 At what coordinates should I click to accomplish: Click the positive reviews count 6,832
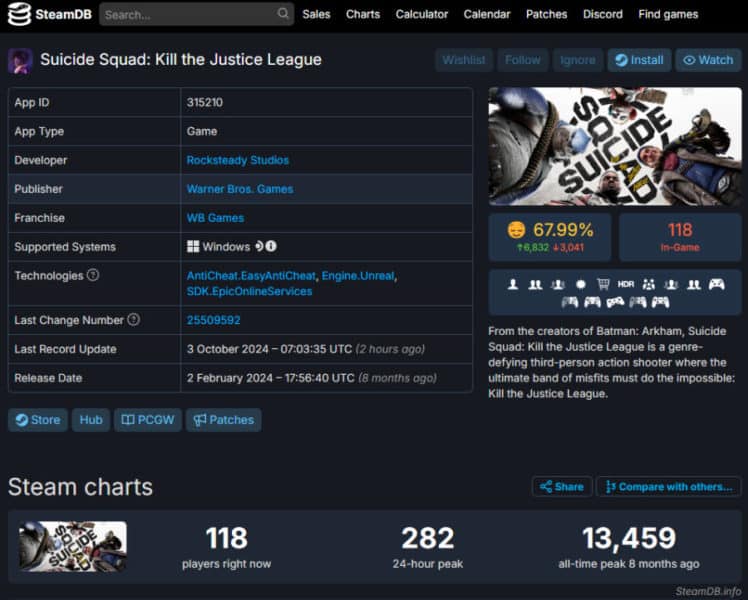(x=533, y=248)
